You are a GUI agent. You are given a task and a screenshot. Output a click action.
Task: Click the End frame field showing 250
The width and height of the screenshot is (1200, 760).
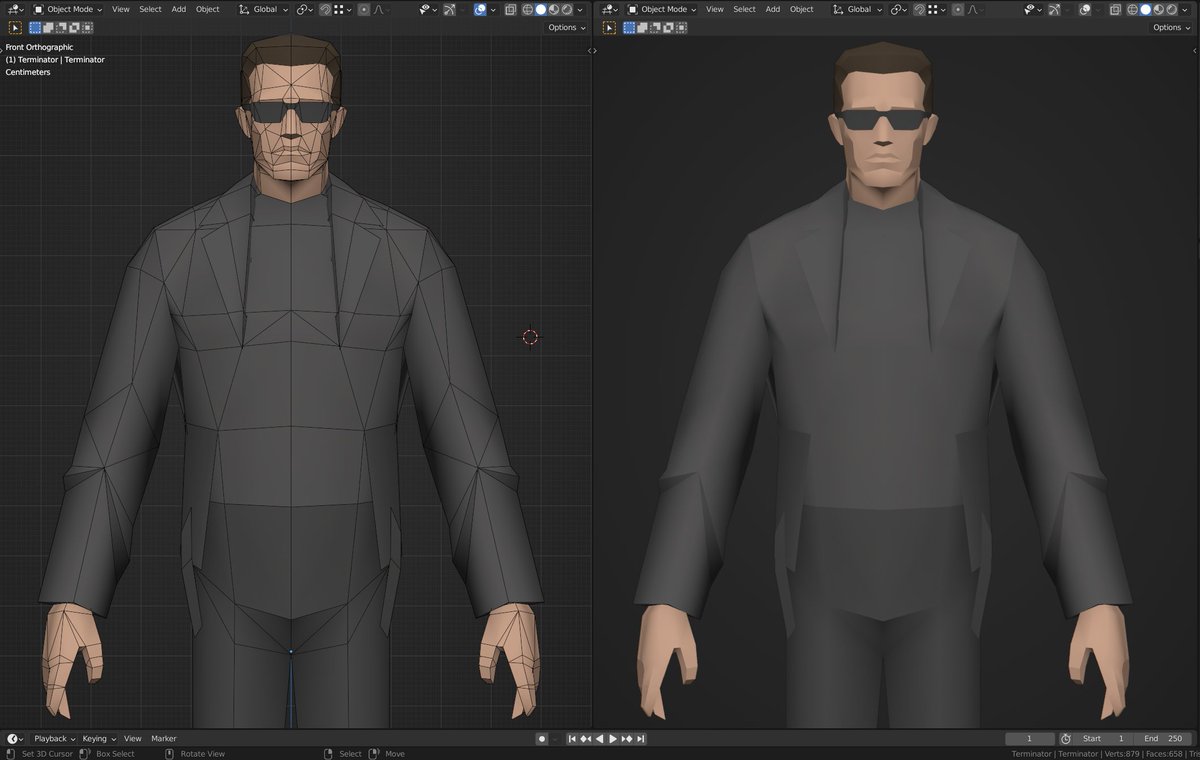pyautogui.click(x=1164, y=739)
